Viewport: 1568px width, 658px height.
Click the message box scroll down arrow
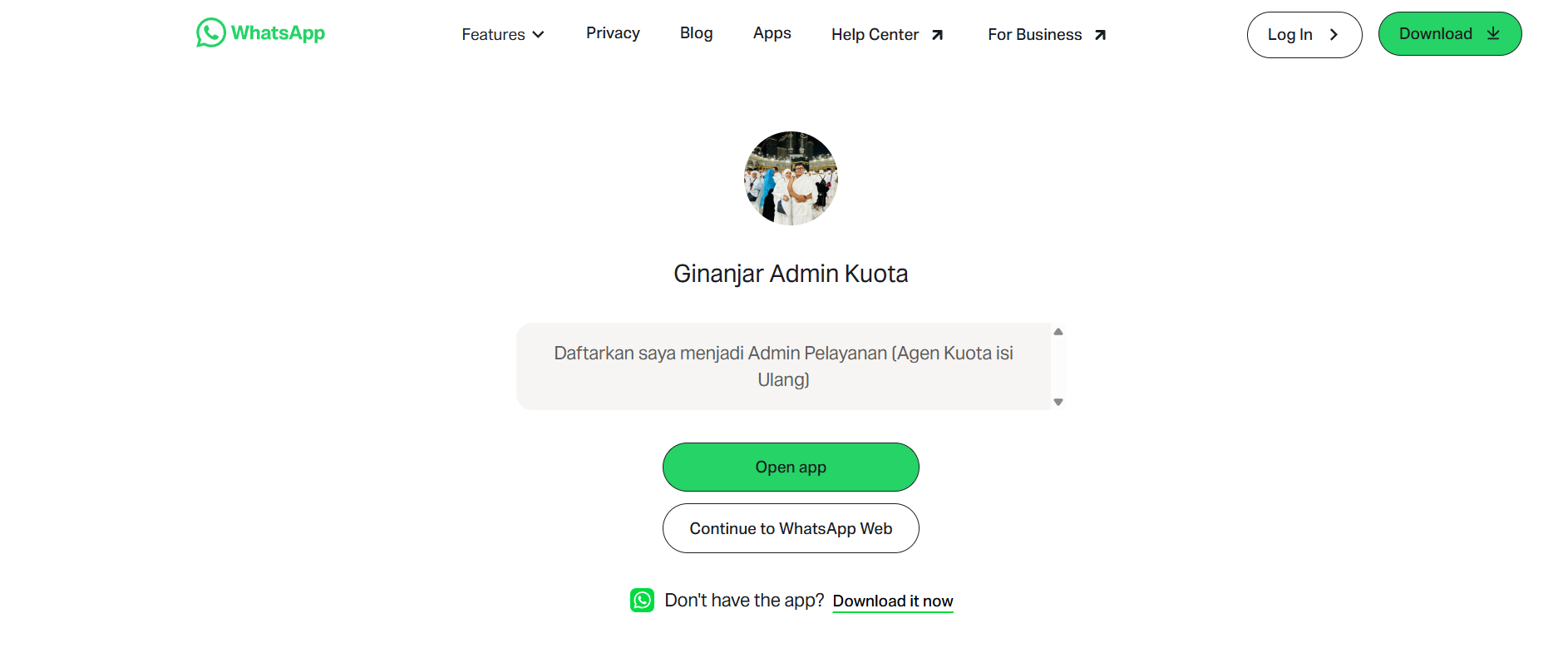[x=1058, y=402]
